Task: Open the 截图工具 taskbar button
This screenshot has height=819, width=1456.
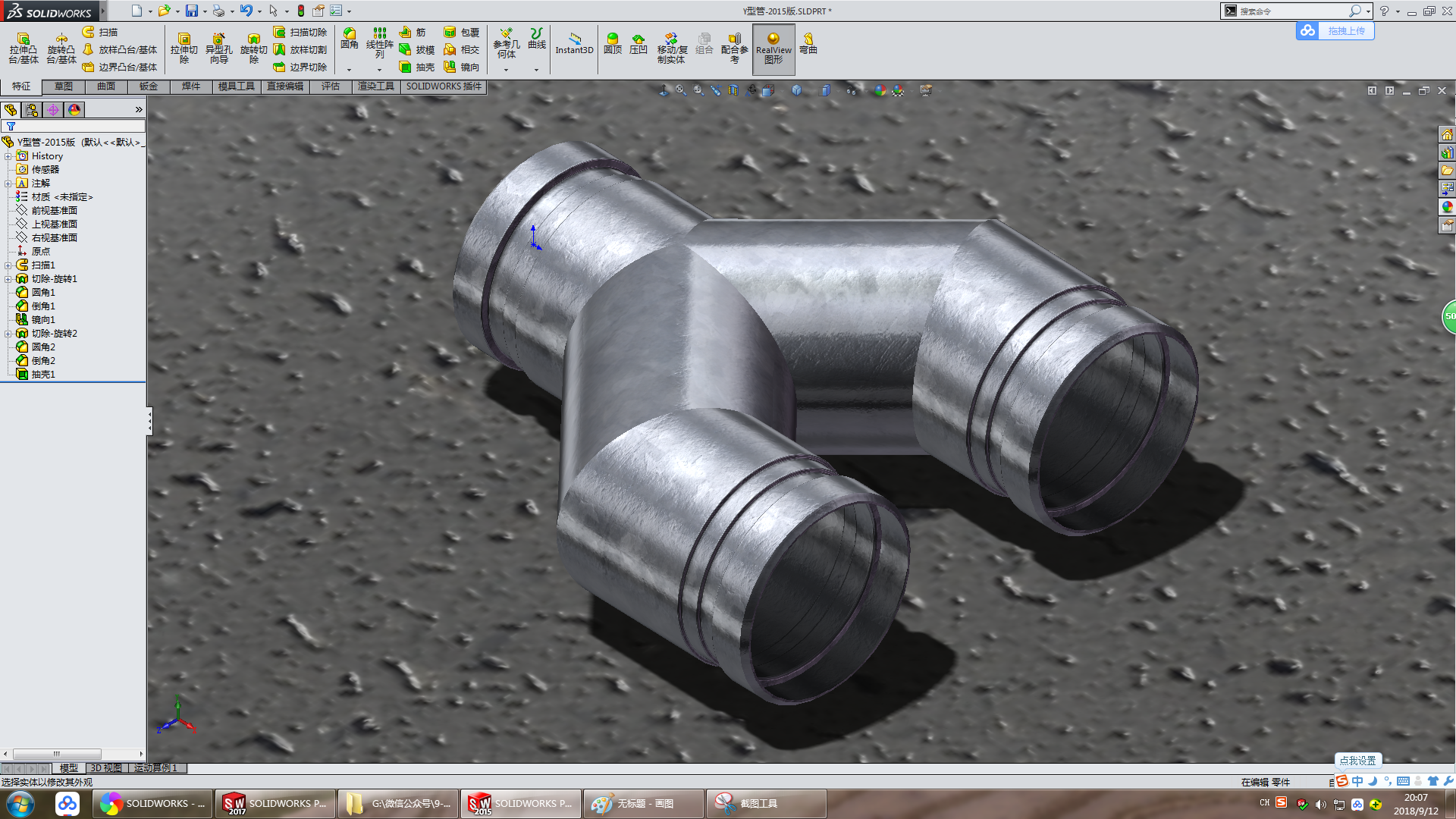Action: click(x=765, y=804)
